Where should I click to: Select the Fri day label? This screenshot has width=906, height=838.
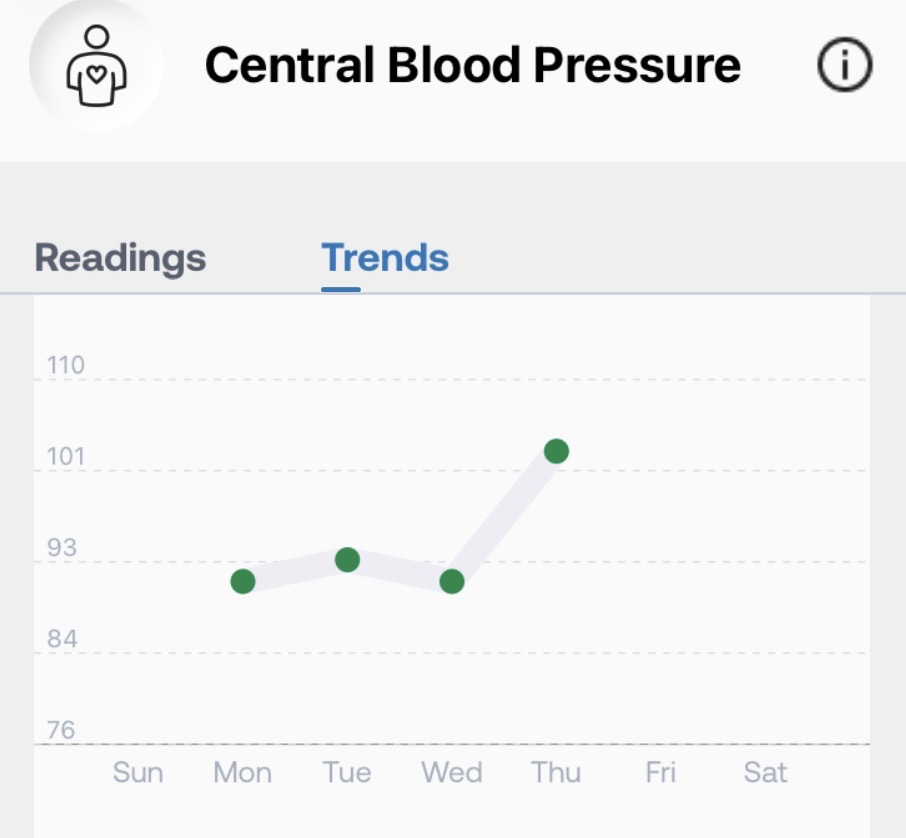tap(660, 773)
